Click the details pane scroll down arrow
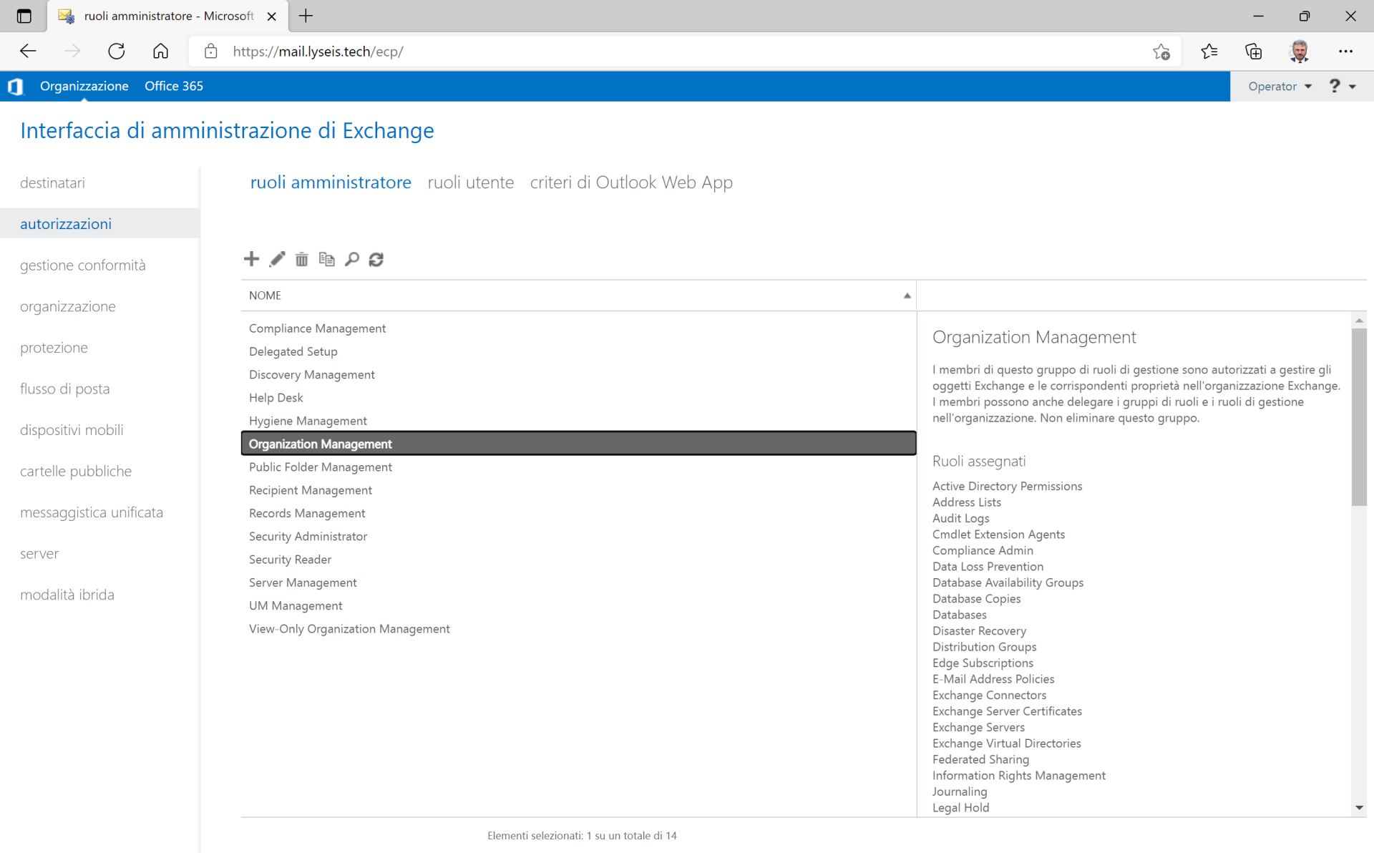The width and height of the screenshot is (1374, 868). [x=1359, y=808]
